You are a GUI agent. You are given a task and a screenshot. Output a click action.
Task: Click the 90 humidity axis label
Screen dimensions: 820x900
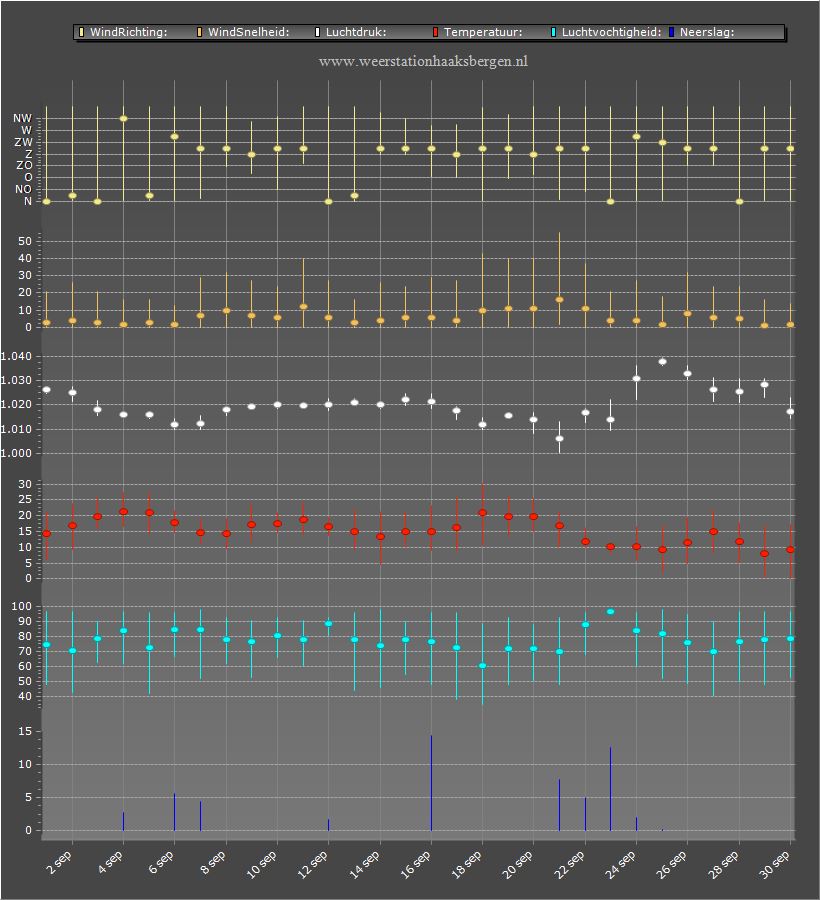pos(25,622)
